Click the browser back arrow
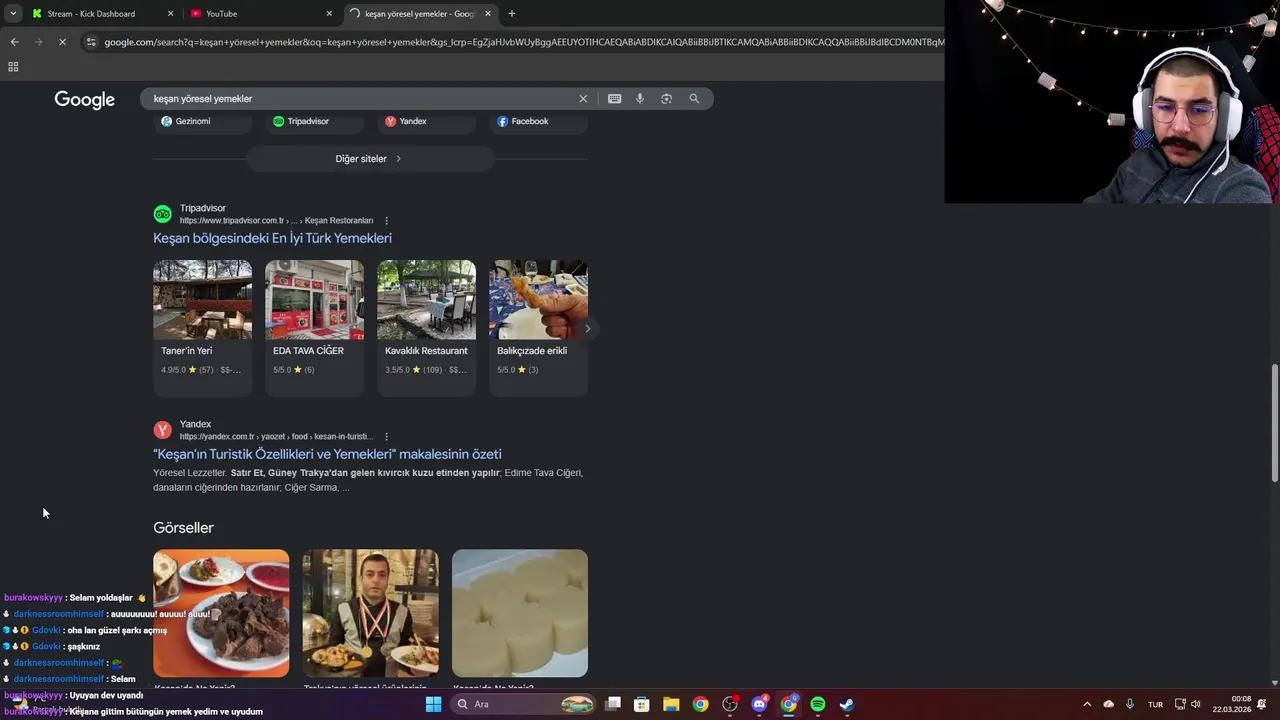1280x720 pixels. 14,42
